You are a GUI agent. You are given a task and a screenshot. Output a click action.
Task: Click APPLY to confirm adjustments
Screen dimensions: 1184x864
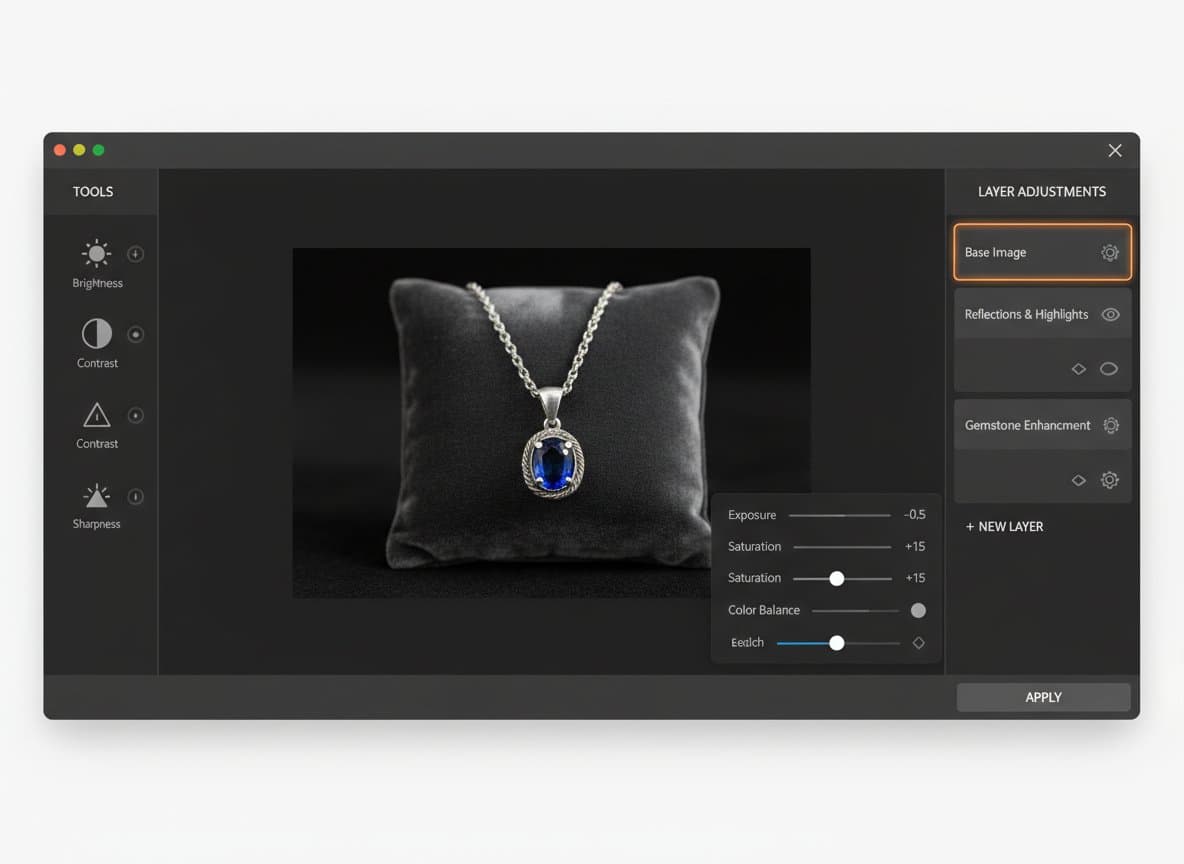1043,697
